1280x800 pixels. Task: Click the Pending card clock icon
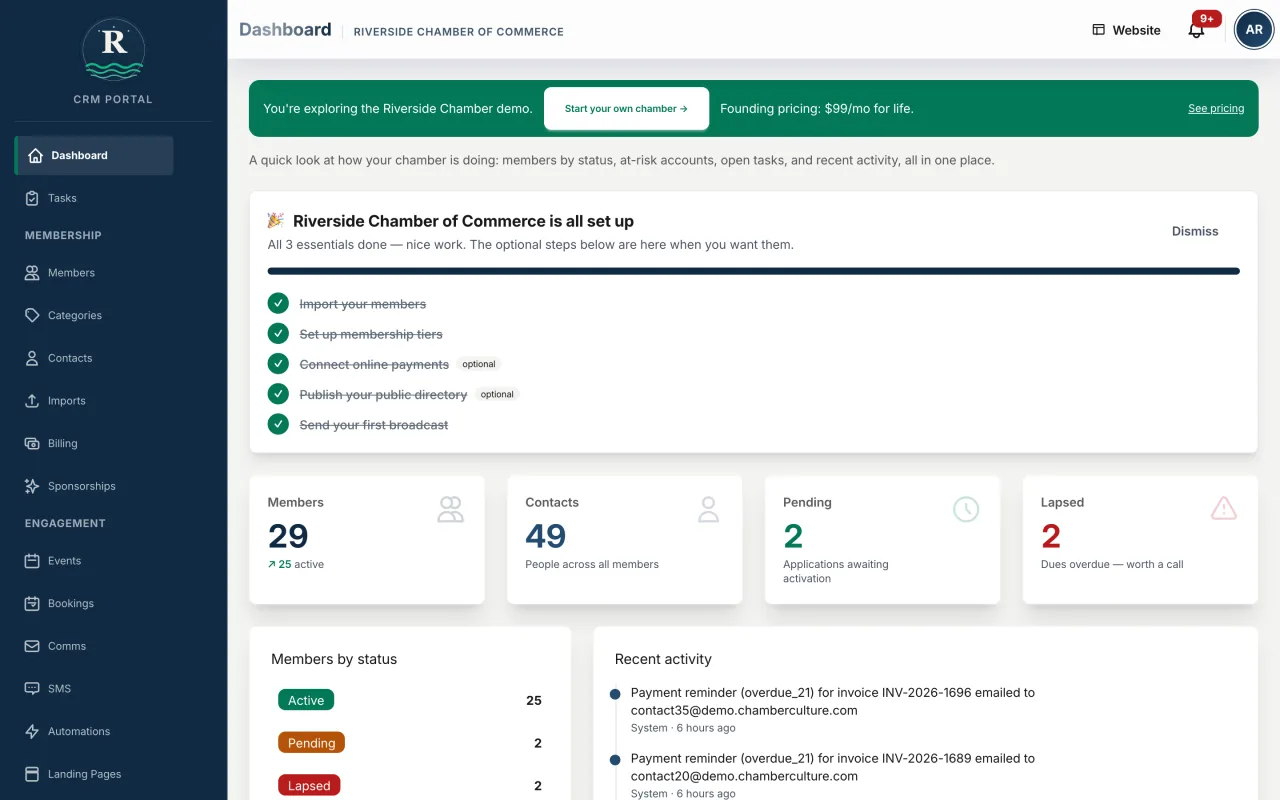click(x=966, y=509)
